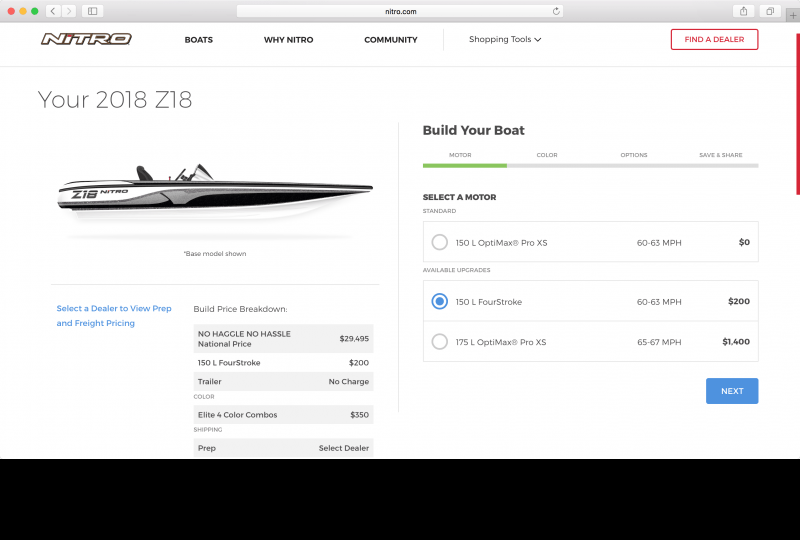Click the Build Price Breakdown label
The height and width of the screenshot is (540, 800).
coord(240,309)
